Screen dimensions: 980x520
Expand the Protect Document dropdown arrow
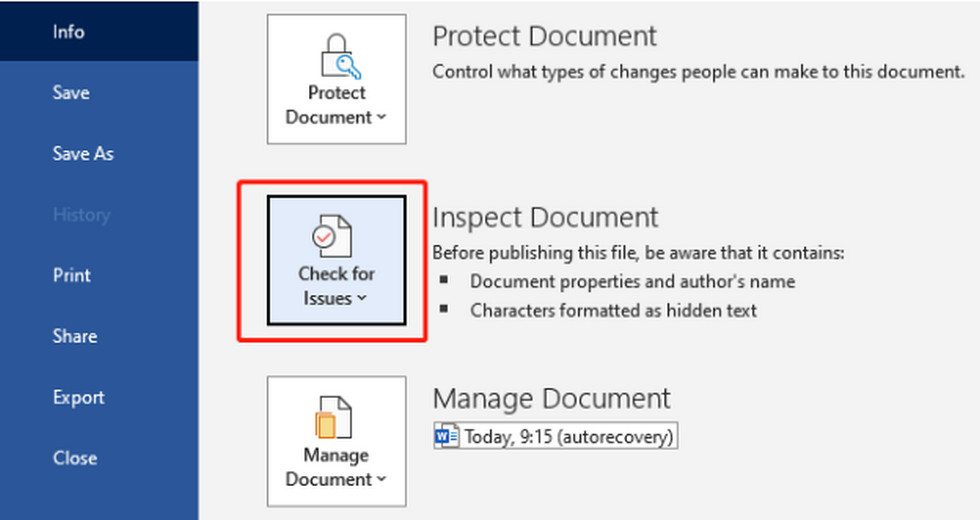pyautogui.click(x=381, y=118)
